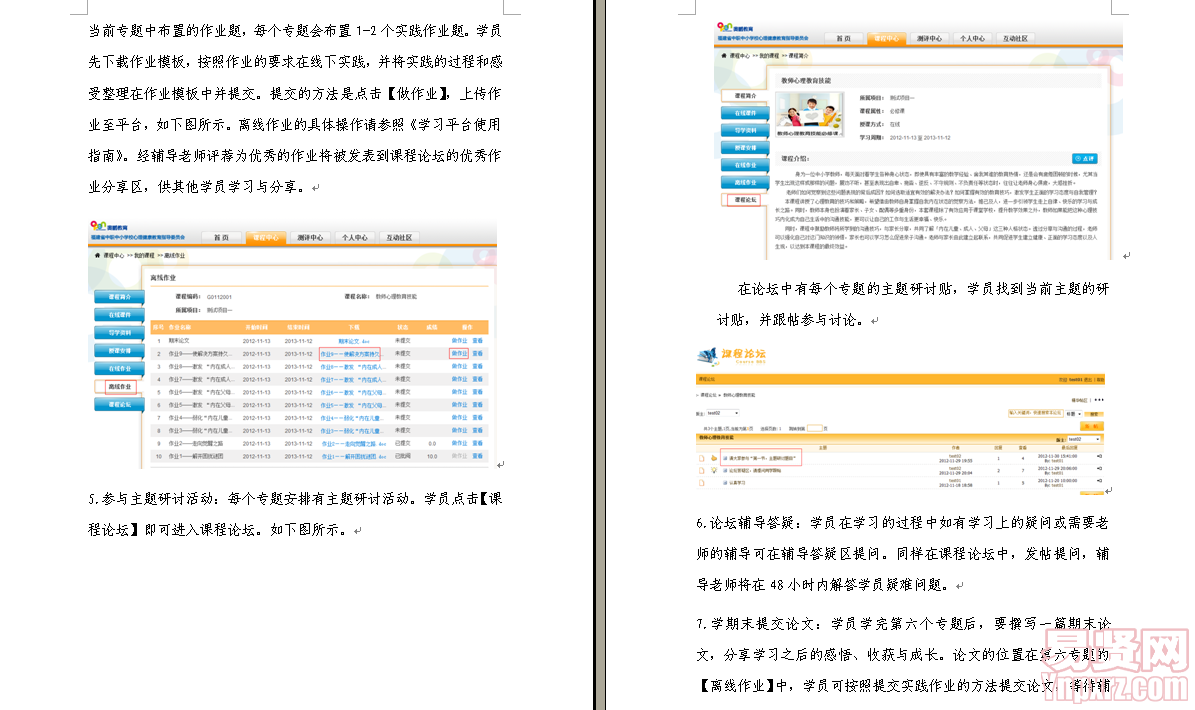Click the site logo in the 课程简介 screenshot
The width and height of the screenshot is (1195, 710).
(735, 27)
